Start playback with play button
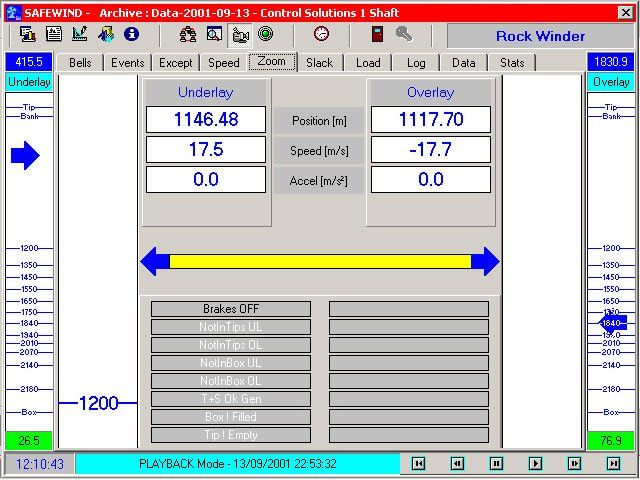The image size is (640, 480). pos(535,464)
